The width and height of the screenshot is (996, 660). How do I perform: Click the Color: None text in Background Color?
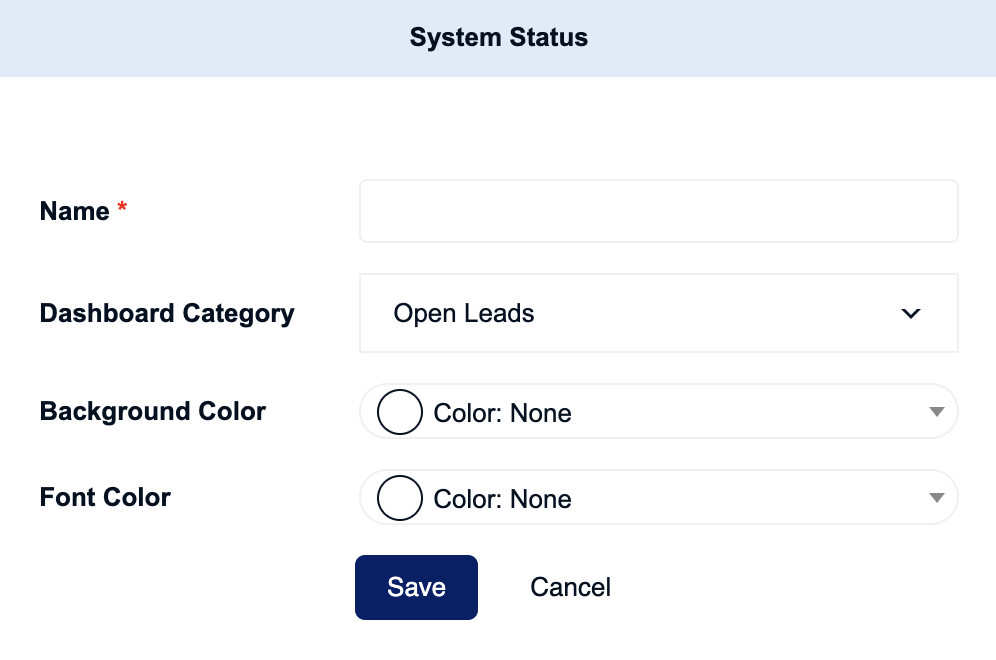pyautogui.click(x=502, y=414)
